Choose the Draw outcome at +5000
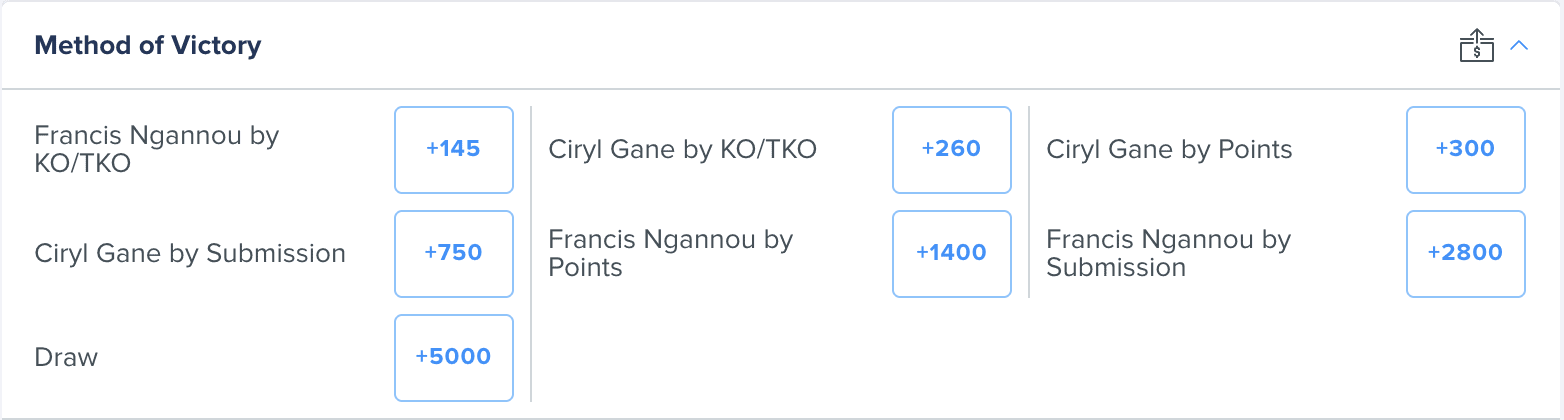This screenshot has width=1564, height=420. click(454, 358)
